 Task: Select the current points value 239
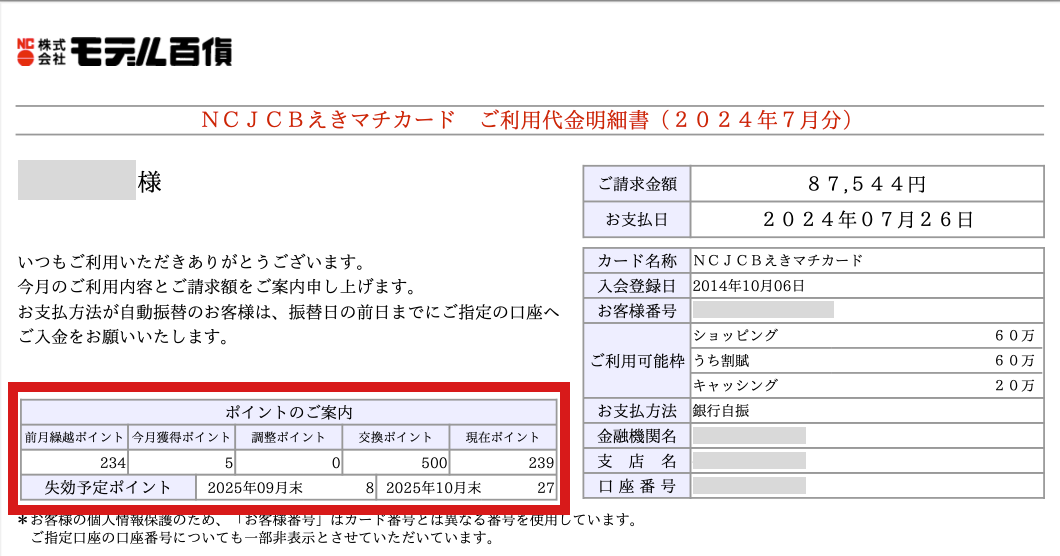(541, 463)
